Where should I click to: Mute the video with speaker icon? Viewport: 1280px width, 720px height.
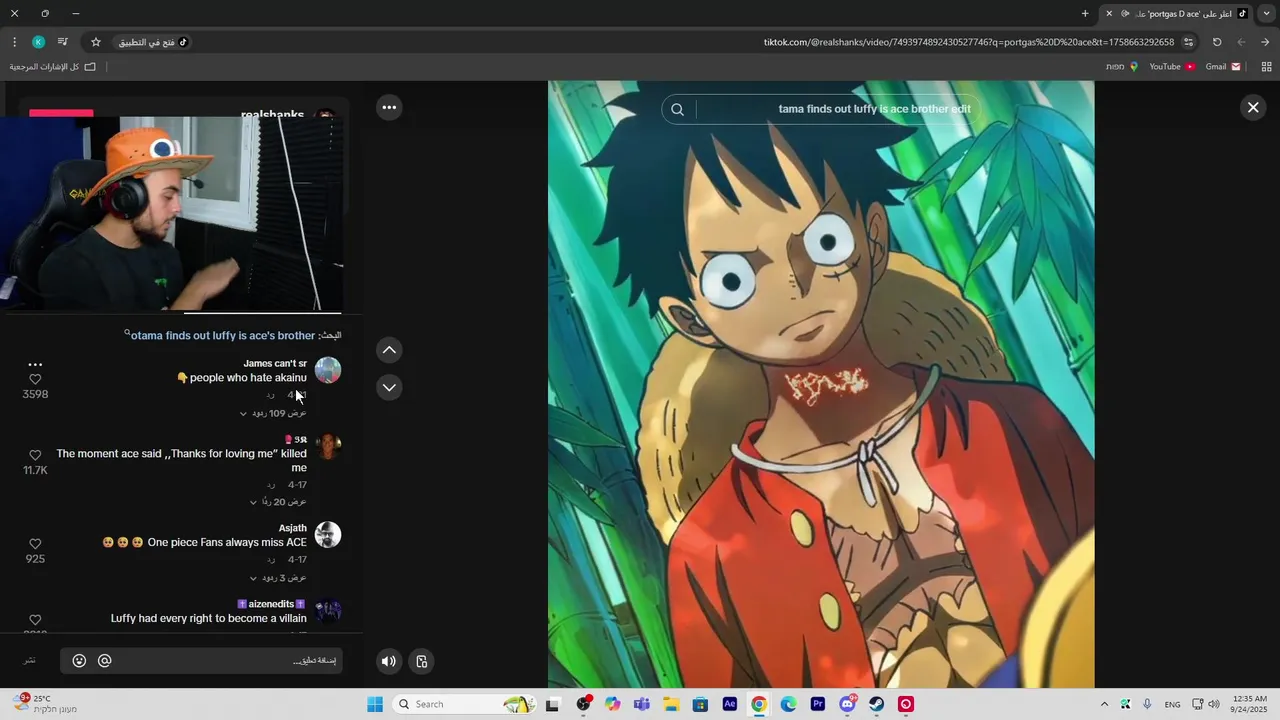coord(389,661)
